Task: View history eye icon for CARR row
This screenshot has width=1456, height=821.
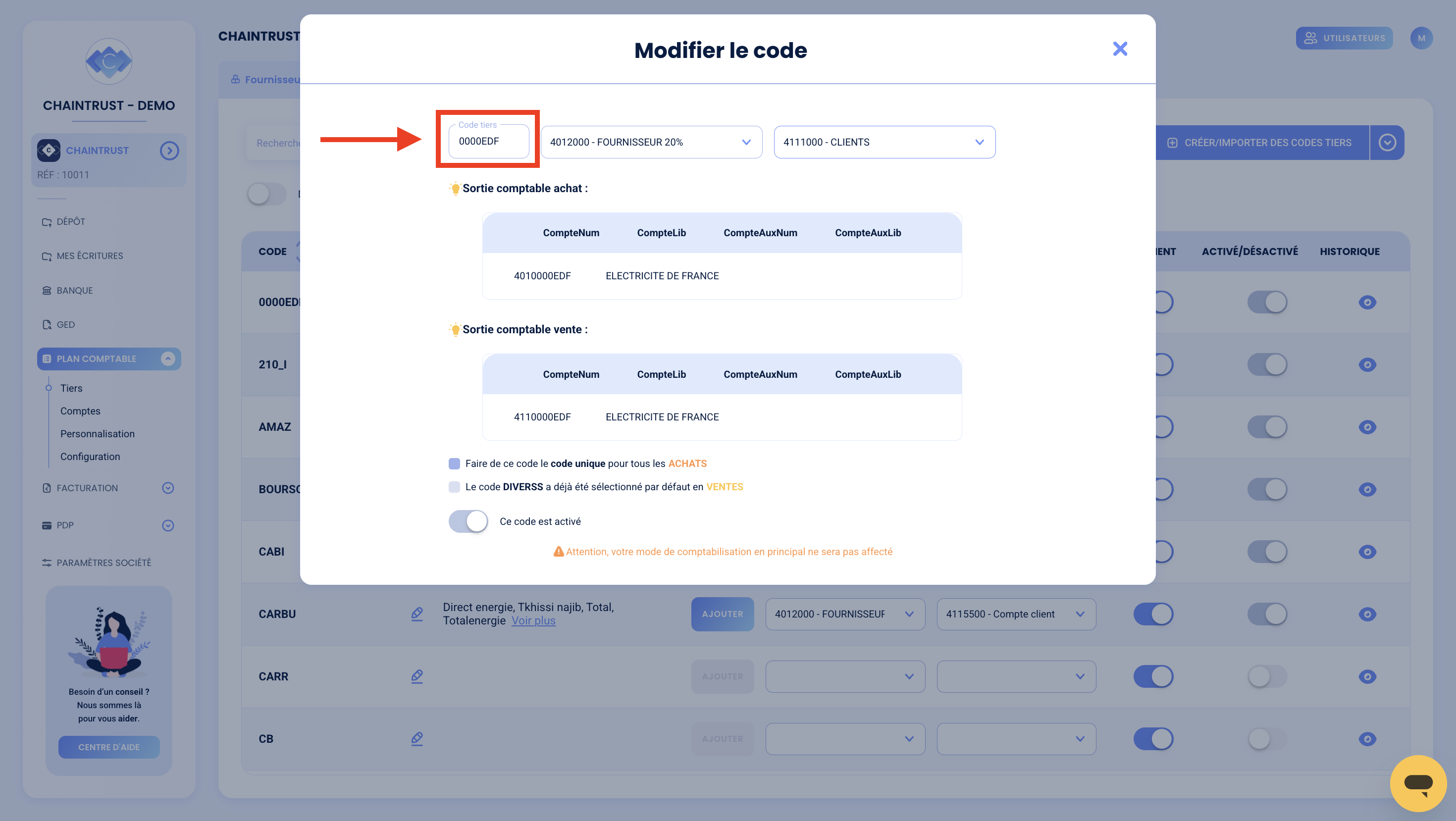Action: [x=1367, y=676]
